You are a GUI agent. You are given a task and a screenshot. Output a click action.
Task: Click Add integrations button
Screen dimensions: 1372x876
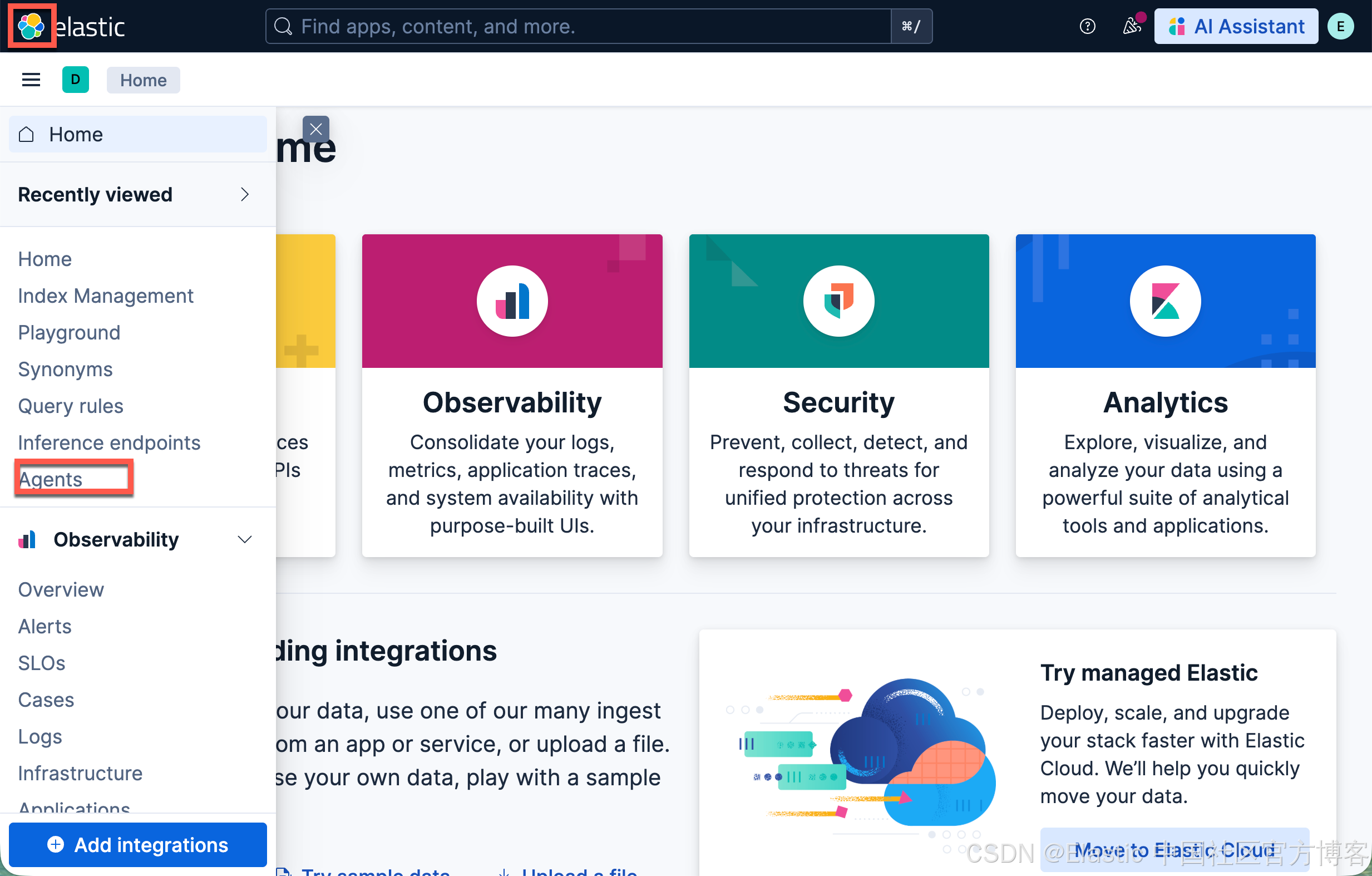pyautogui.click(x=137, y=845)
